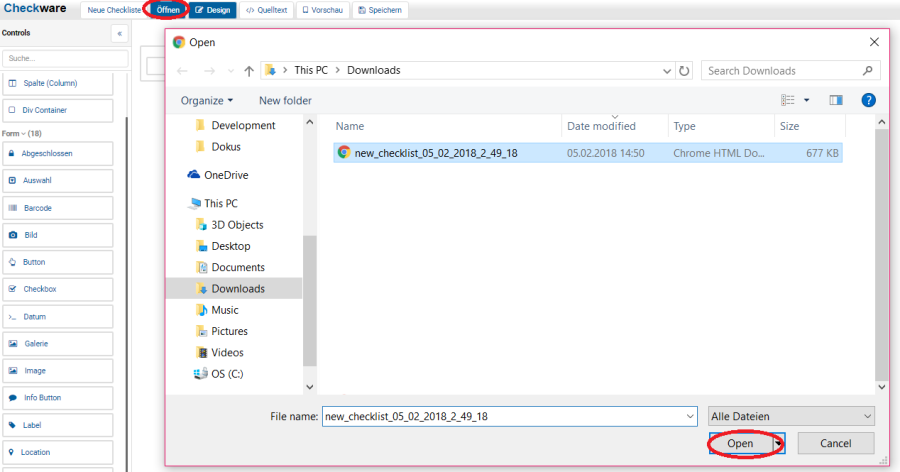
Task: Collapse the Controls sidebar with chevron icon
Action: point(120,33)
